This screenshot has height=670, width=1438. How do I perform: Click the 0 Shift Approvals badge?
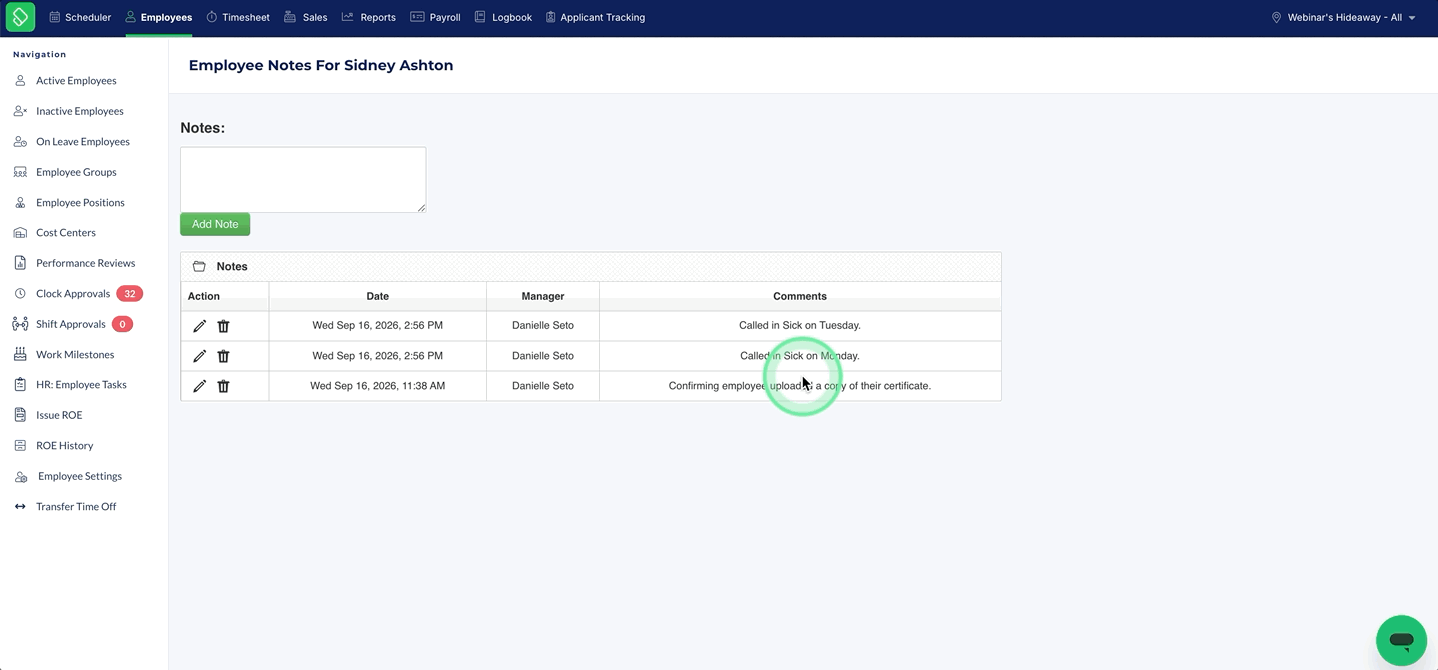(122, 324)
